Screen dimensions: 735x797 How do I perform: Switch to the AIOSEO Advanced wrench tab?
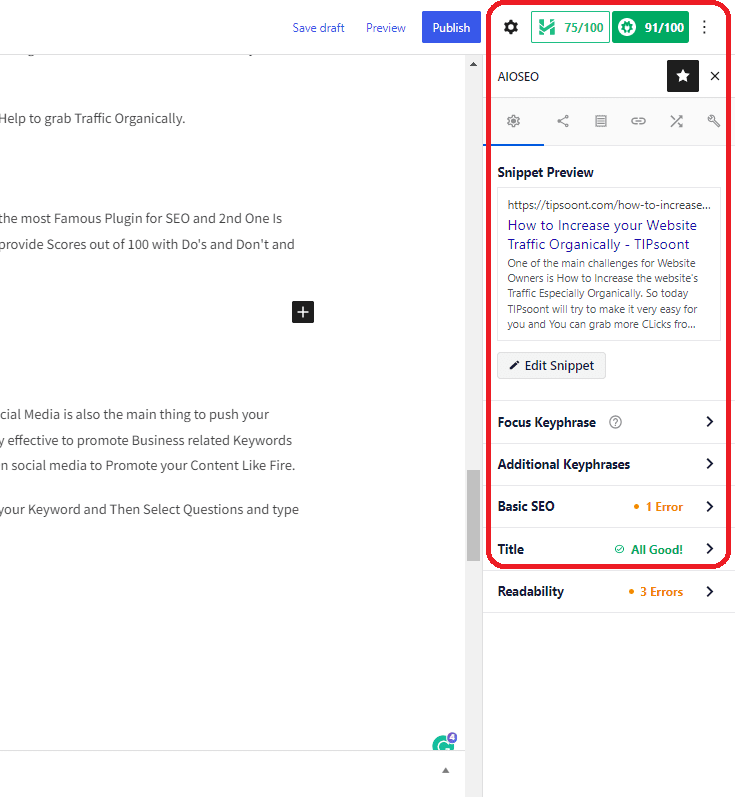[714, 121]
